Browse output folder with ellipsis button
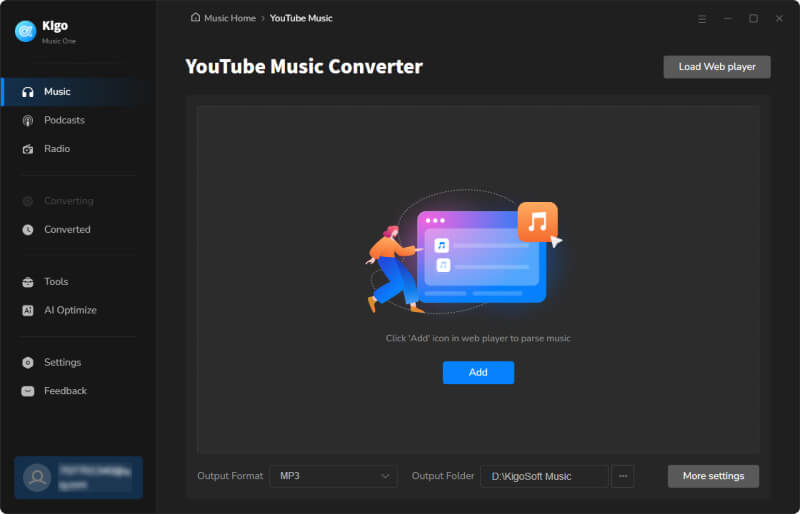Screen dimensions: 800x514 point(623,476)
